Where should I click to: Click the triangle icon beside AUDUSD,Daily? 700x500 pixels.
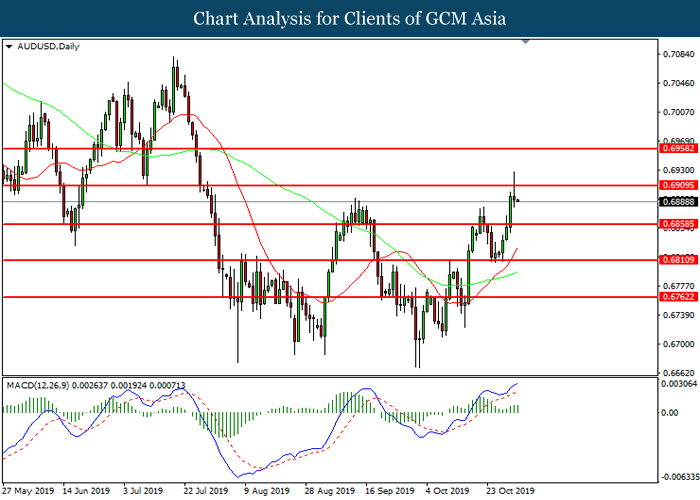click(9, 46)
